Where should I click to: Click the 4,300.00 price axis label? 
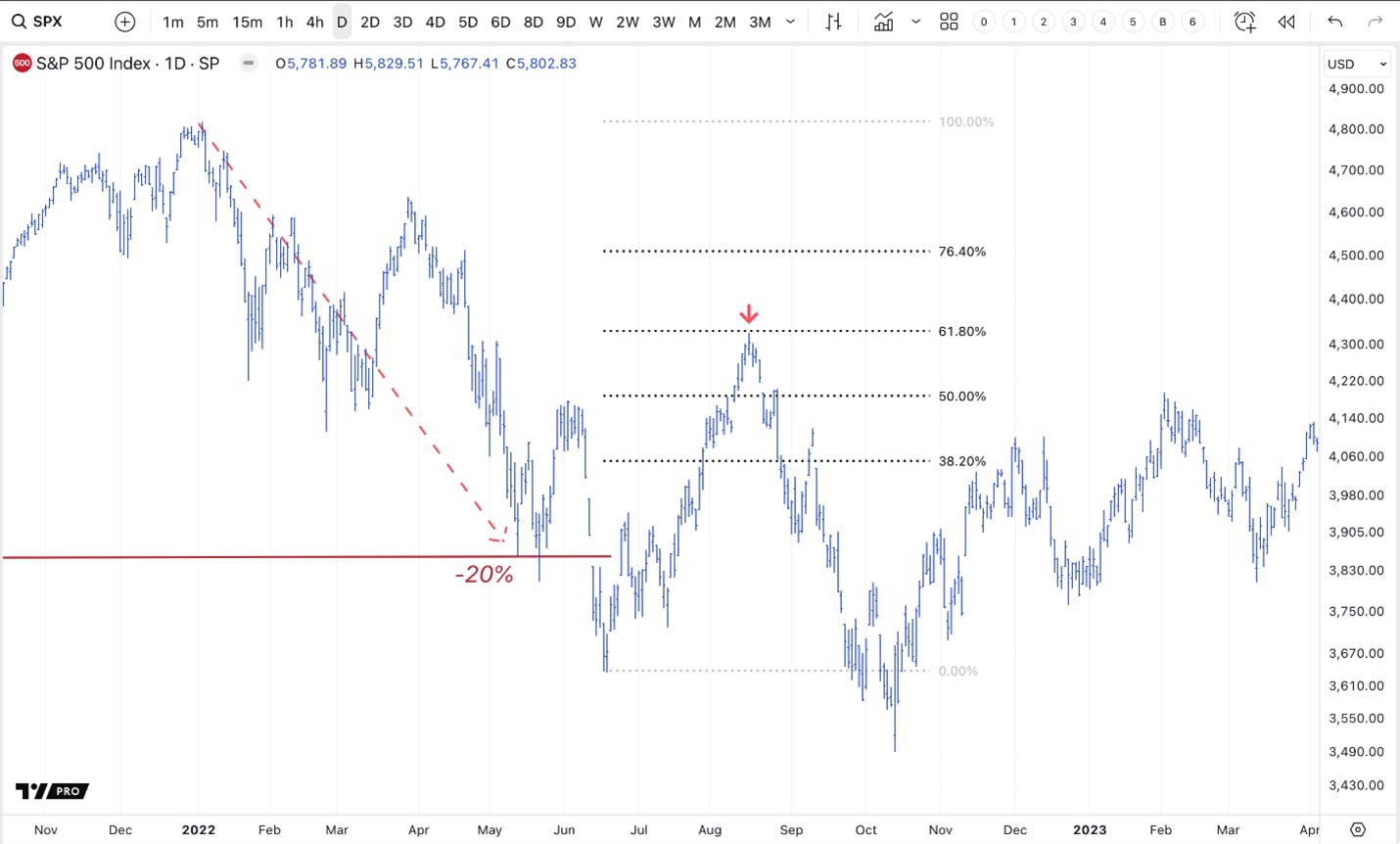click(x=1356, y=345)
